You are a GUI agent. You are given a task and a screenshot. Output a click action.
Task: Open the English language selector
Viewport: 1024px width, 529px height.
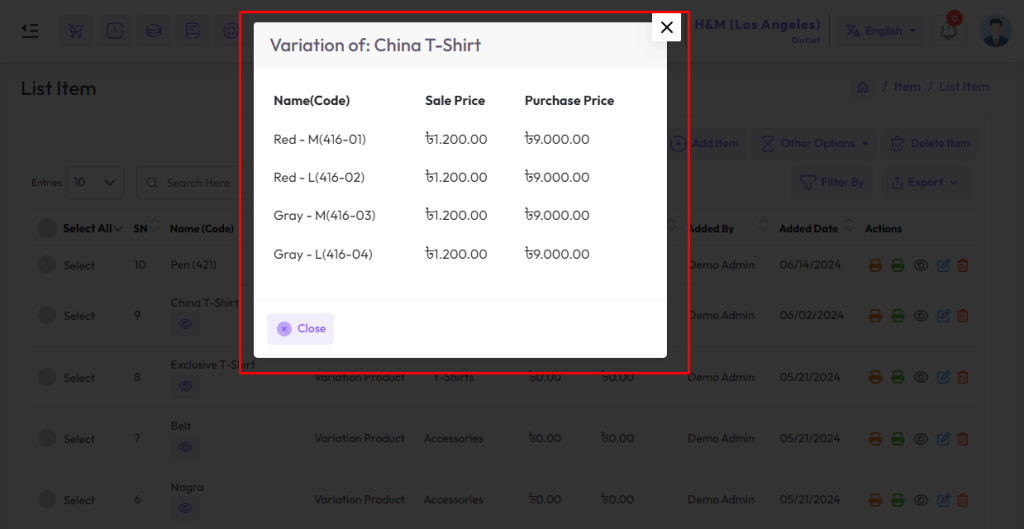pyautogui.click(x=880, y=31)
